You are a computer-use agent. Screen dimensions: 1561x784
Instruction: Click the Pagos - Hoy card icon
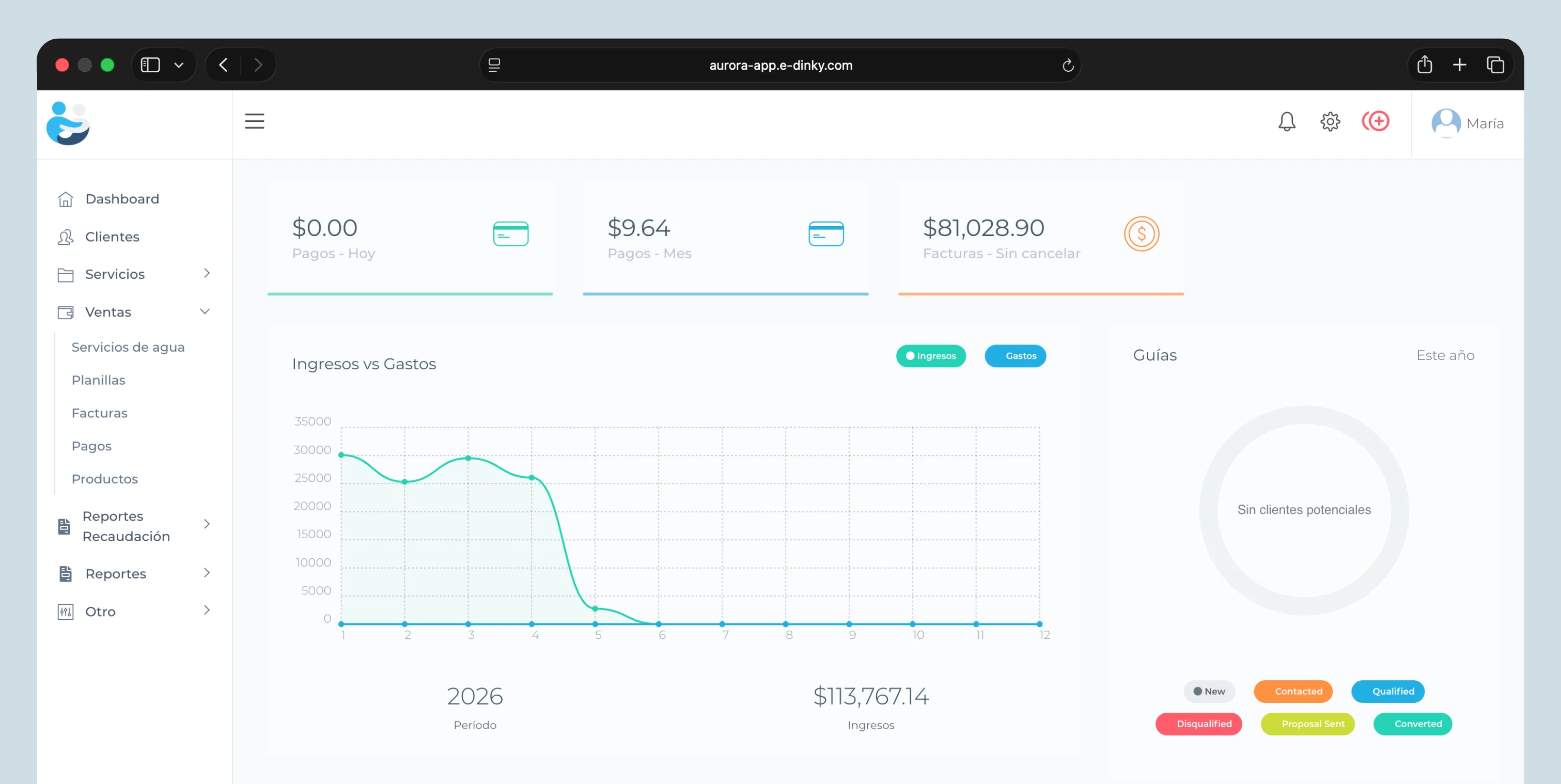click(x=510, y=234)
